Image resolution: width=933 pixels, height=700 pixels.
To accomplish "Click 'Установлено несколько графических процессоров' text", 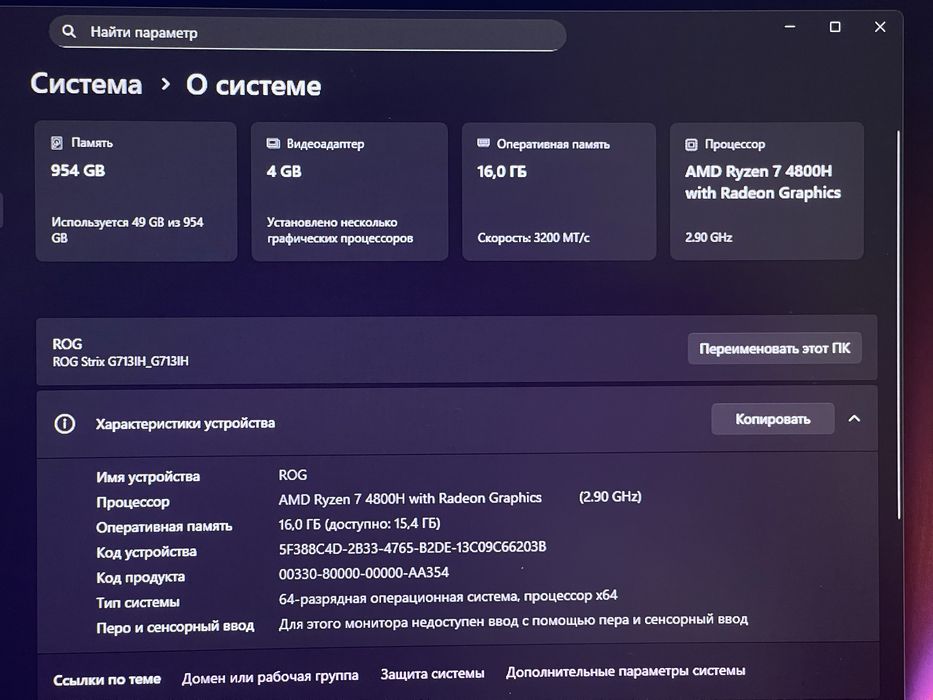I will [340, 230].
